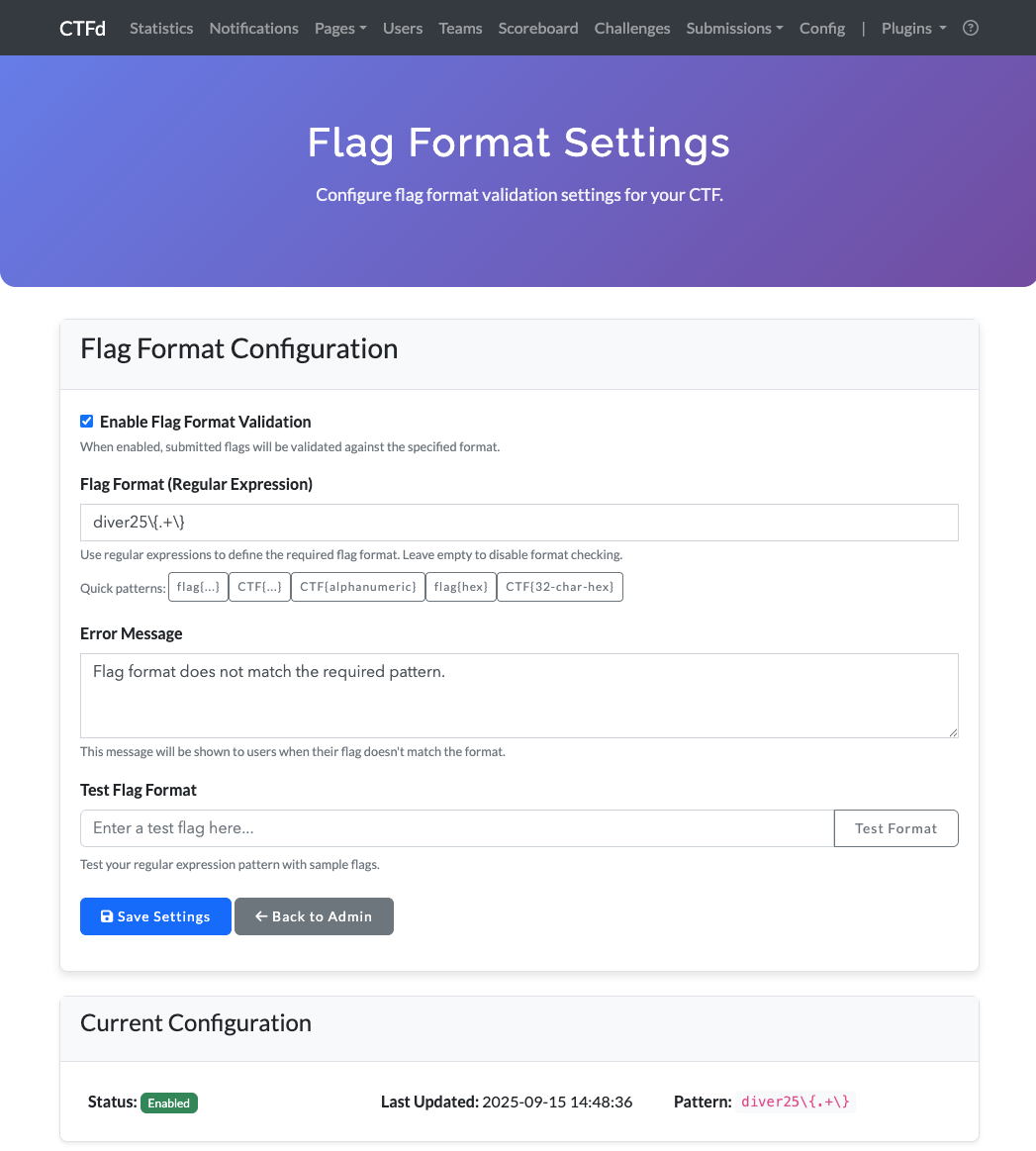This screenshot has width=1036, height=1151.
Task: Select the red Pattern code text
Action: 796,1102
